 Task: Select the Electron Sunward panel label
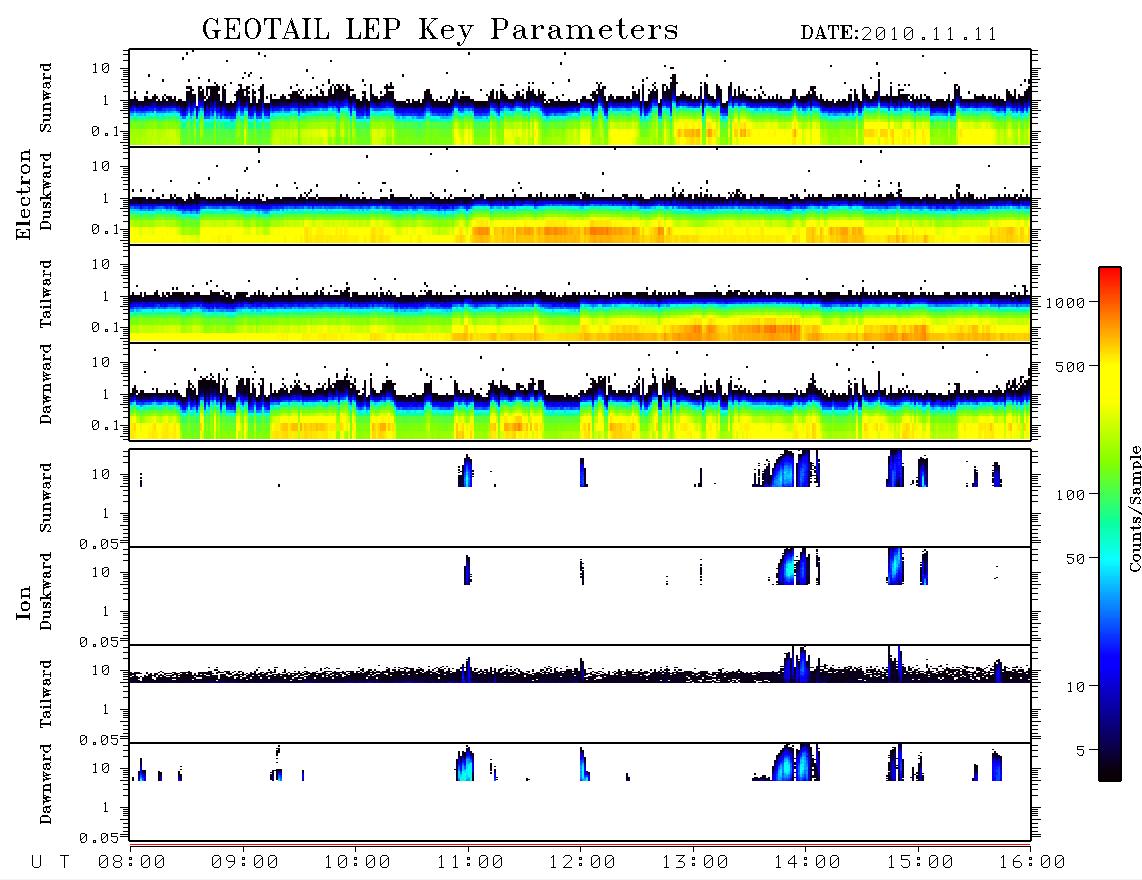[x=46, y=98]
